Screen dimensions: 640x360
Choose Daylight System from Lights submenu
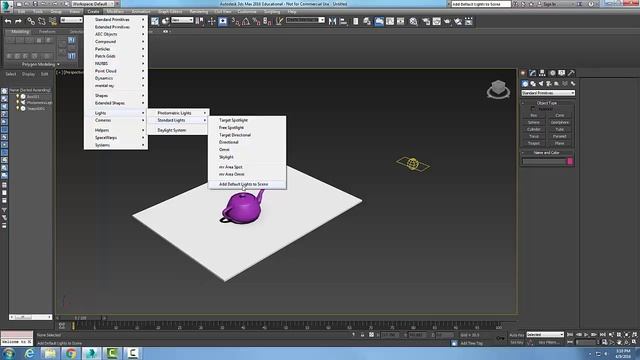[178, 130]
